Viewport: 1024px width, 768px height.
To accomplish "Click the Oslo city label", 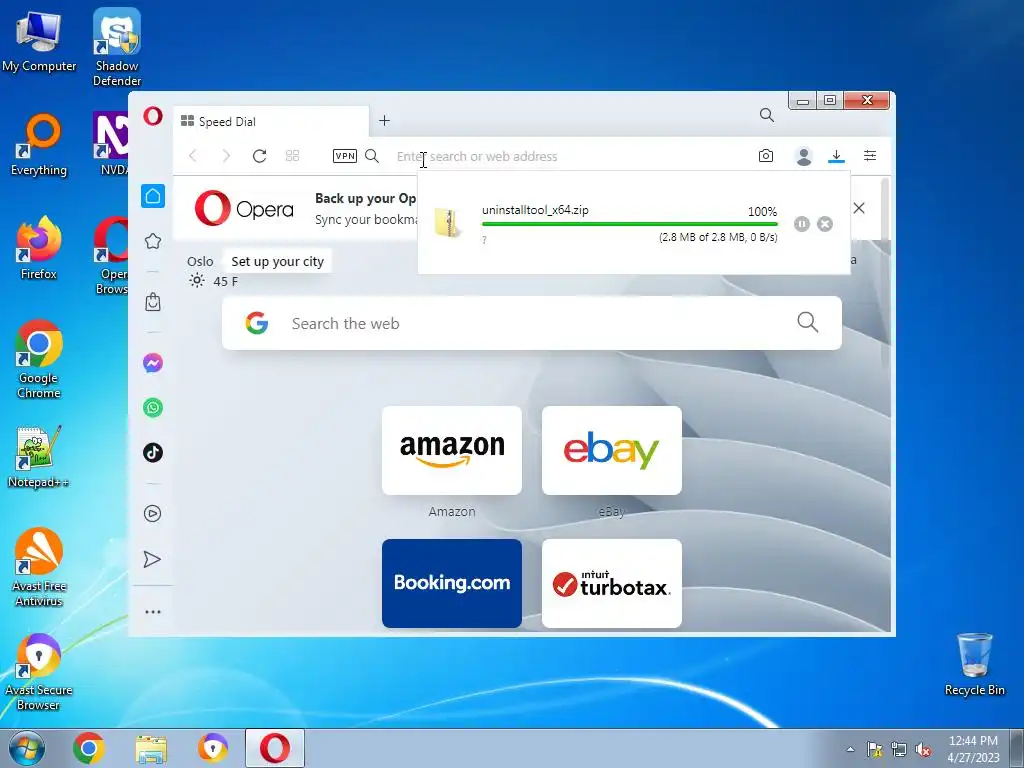I will click(x=200, y=261).
